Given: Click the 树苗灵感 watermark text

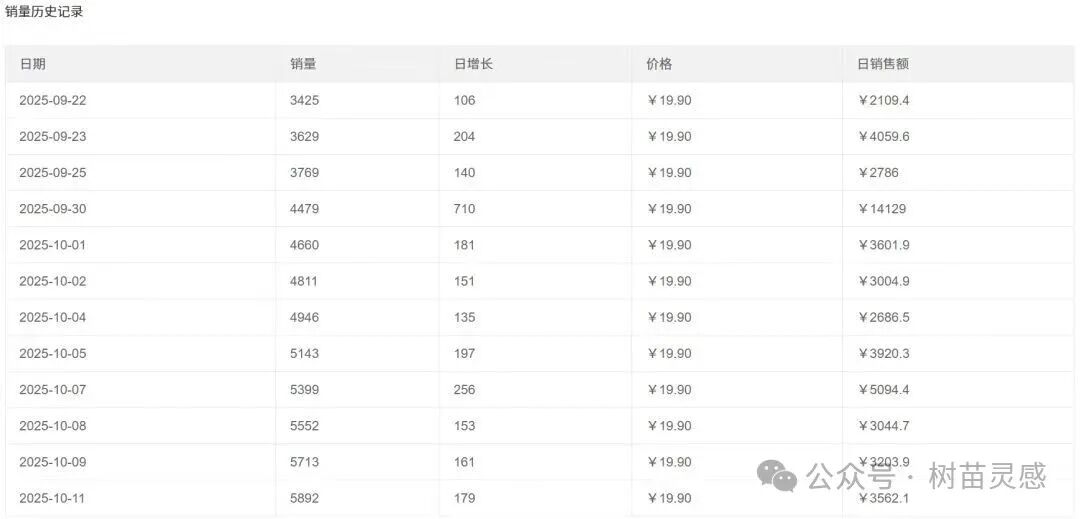Looking at the screenshot, I should (x=987, y=475).
